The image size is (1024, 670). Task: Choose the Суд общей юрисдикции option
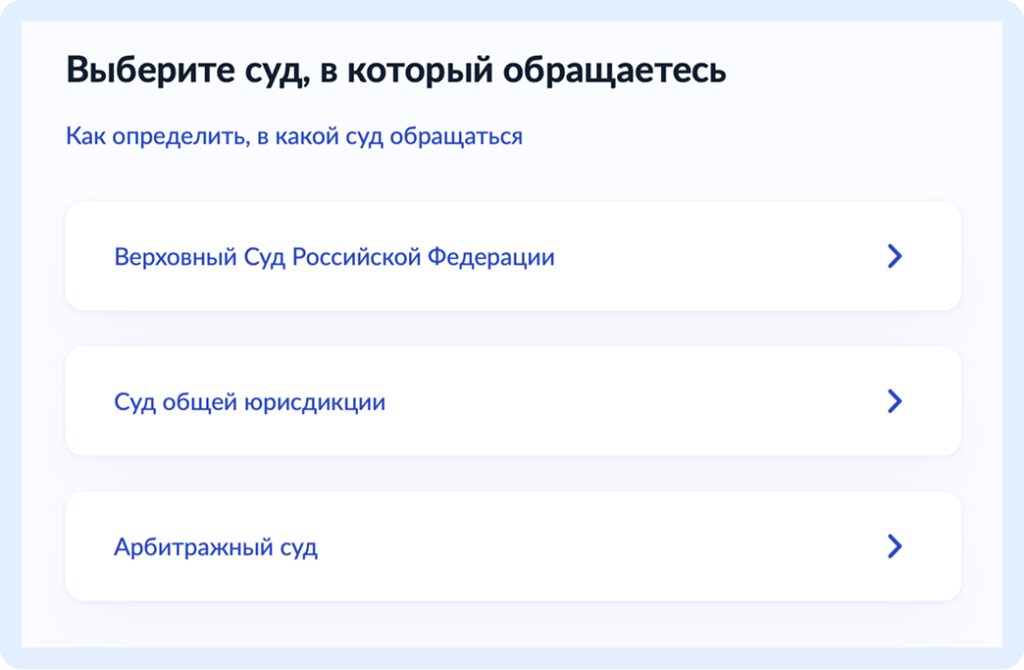512,402
